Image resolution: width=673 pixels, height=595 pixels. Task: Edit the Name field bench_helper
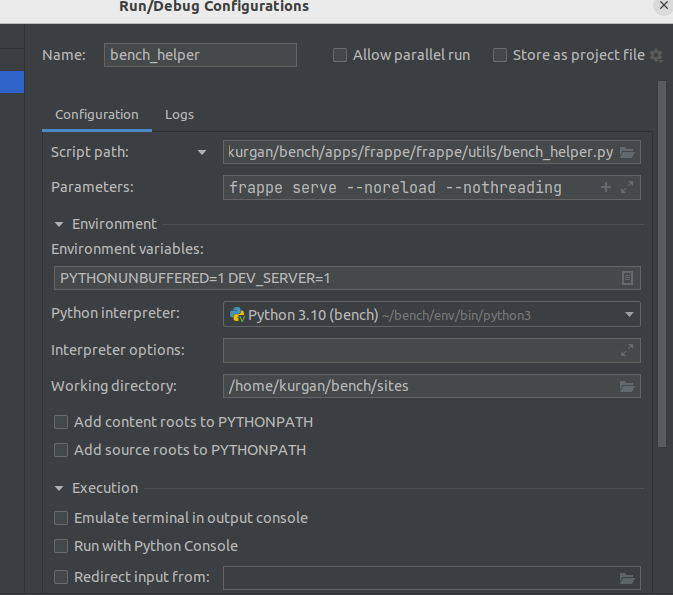pos(200,55)
